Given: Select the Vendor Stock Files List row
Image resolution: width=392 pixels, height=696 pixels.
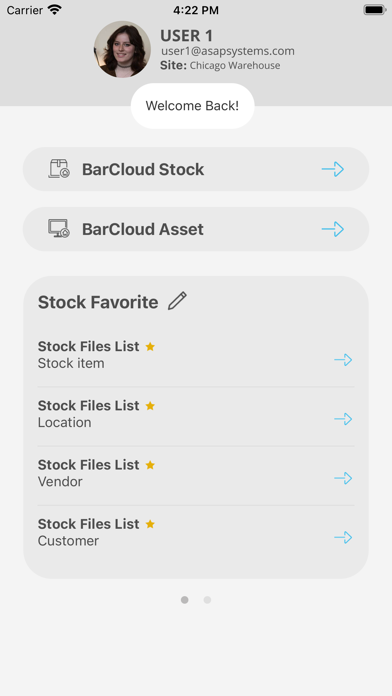Looking at the screenshot, I should pos(196,475).
